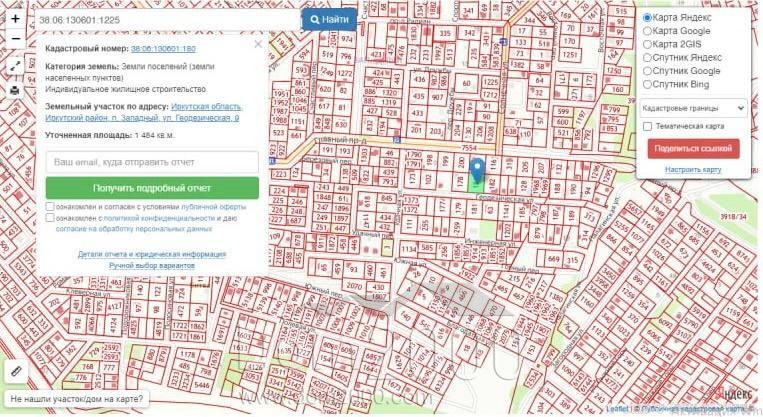
Task: Click the cadastral number search field
Action: click(x=168, y=20)
